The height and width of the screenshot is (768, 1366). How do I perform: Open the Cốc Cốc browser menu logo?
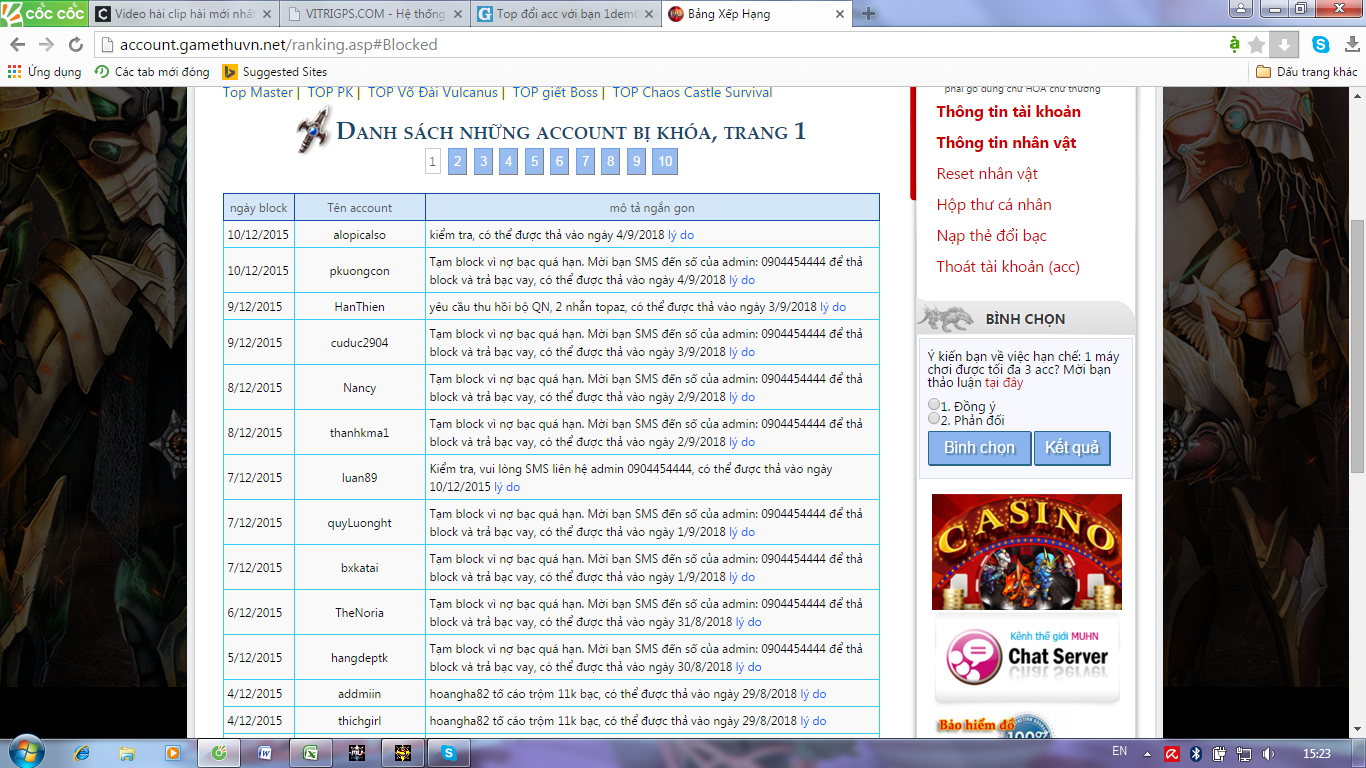42,13
